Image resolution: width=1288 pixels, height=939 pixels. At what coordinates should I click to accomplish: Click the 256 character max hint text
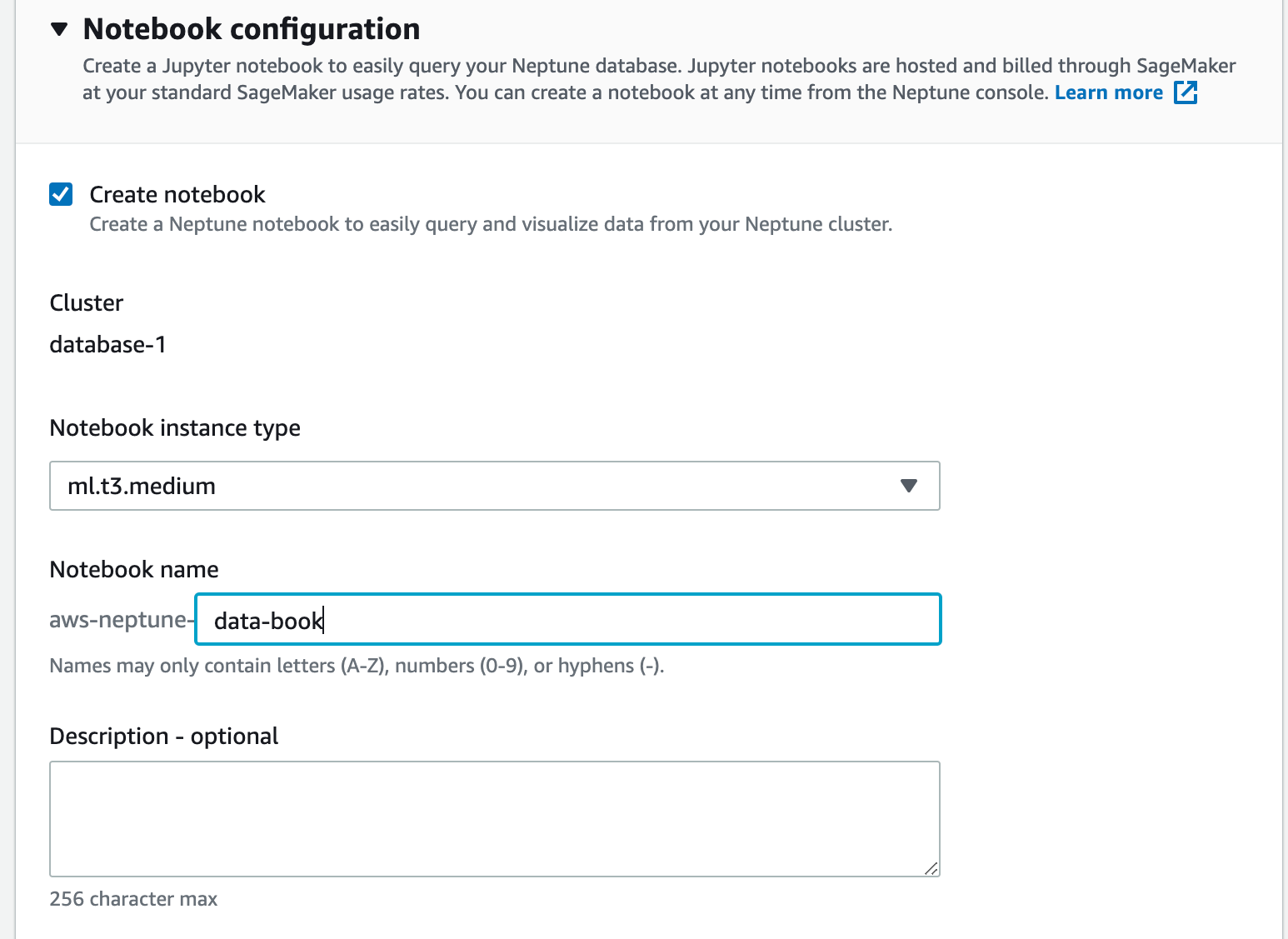133,899
